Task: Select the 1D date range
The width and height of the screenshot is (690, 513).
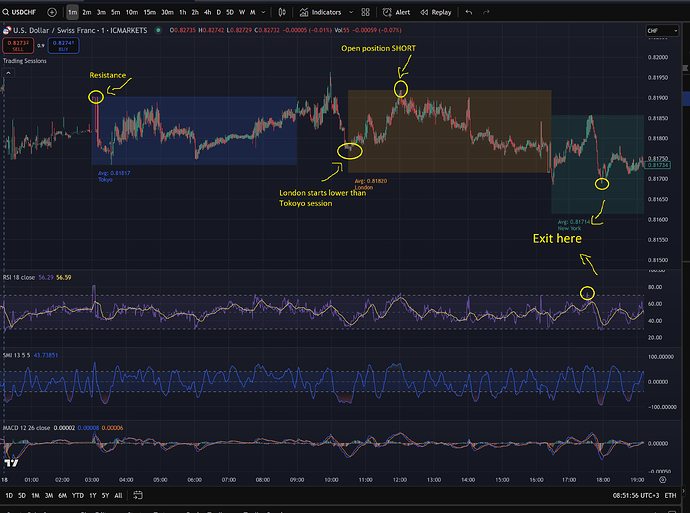Action: click(10, 495)
